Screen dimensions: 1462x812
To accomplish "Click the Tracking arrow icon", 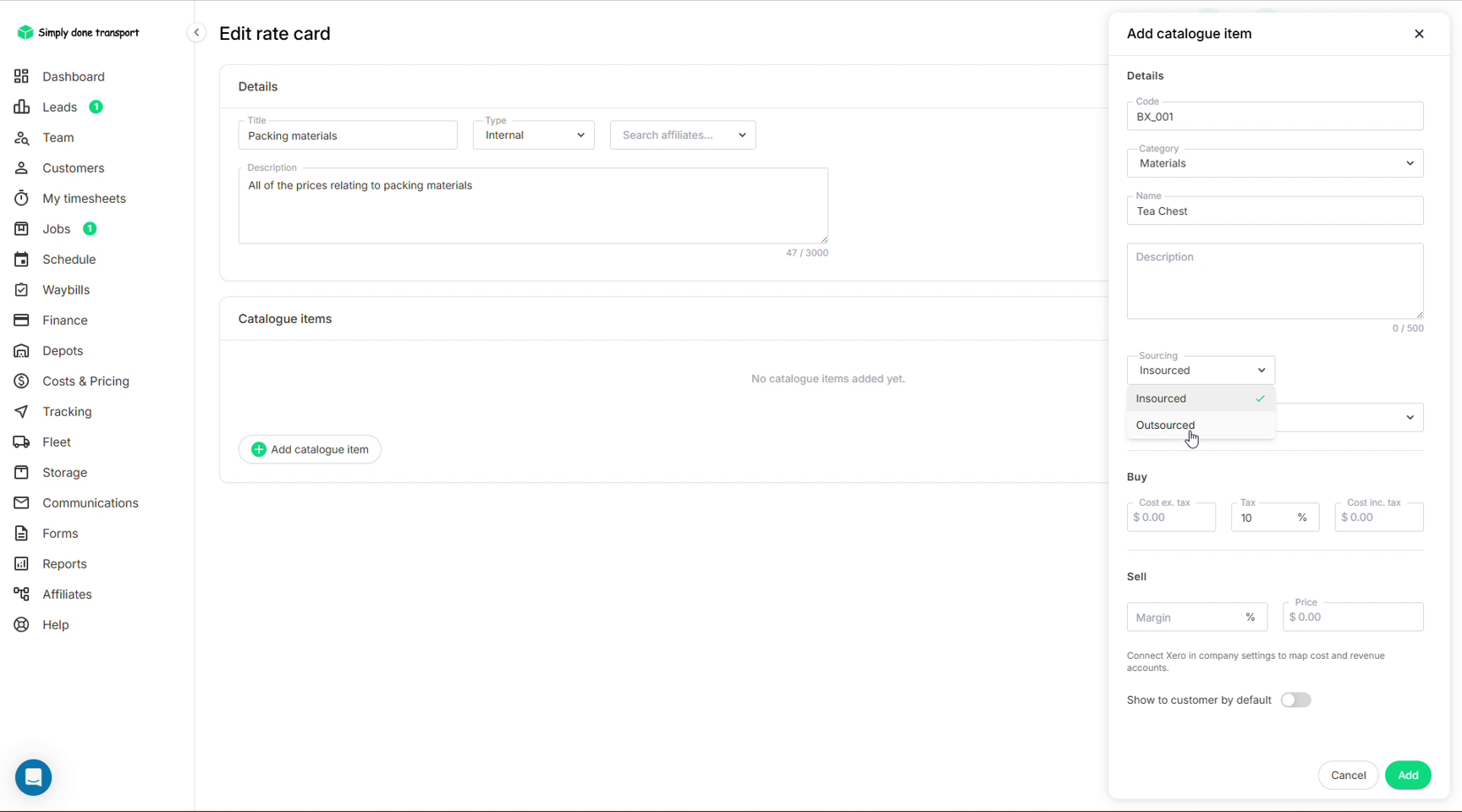I will (x=21, y=411).
